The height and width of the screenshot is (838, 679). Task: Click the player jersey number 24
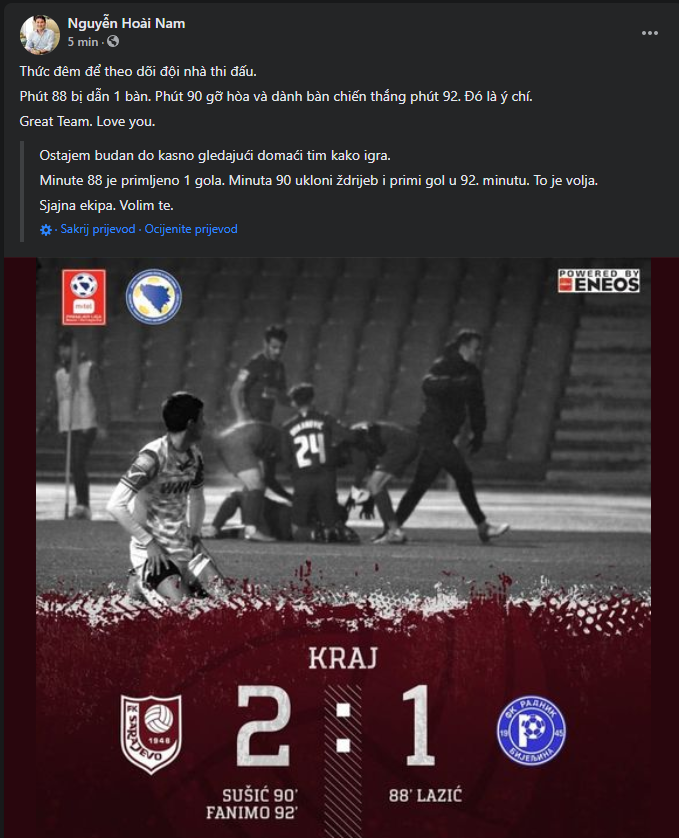310,447
